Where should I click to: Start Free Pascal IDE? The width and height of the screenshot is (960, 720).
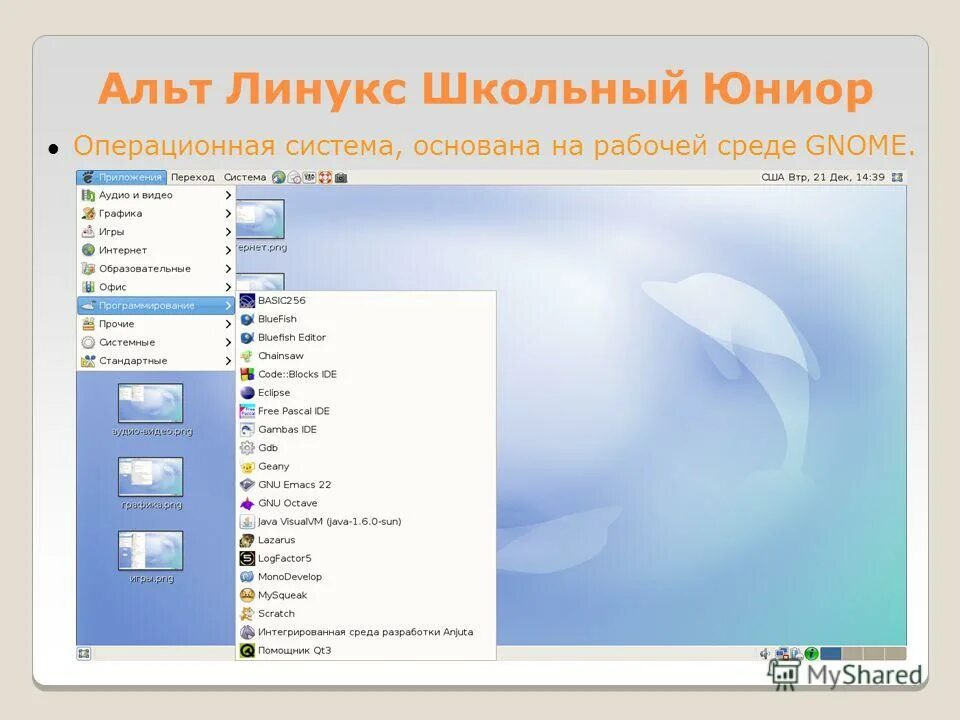[x=366, y=411]
